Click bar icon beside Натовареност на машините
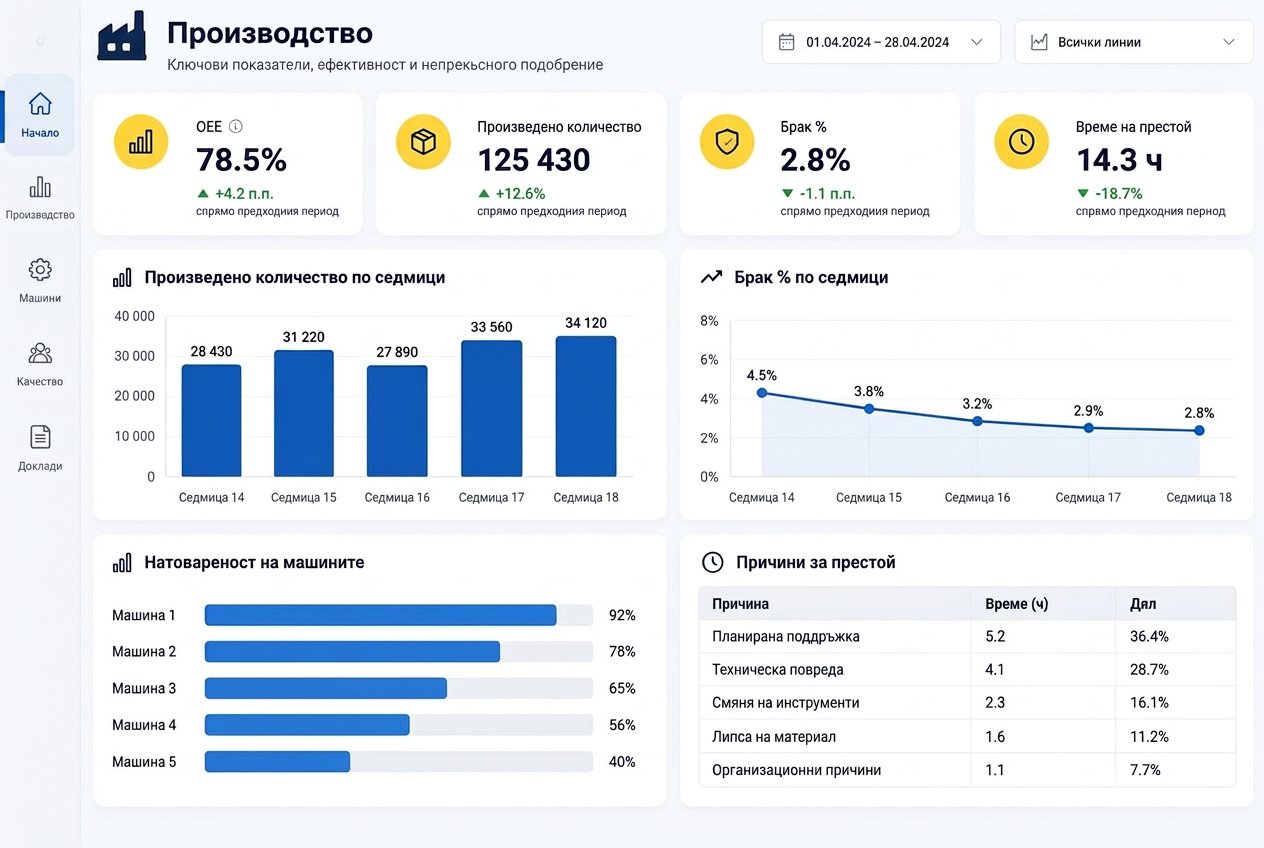Screen dimensions: 1264x848 click(122, 563)
